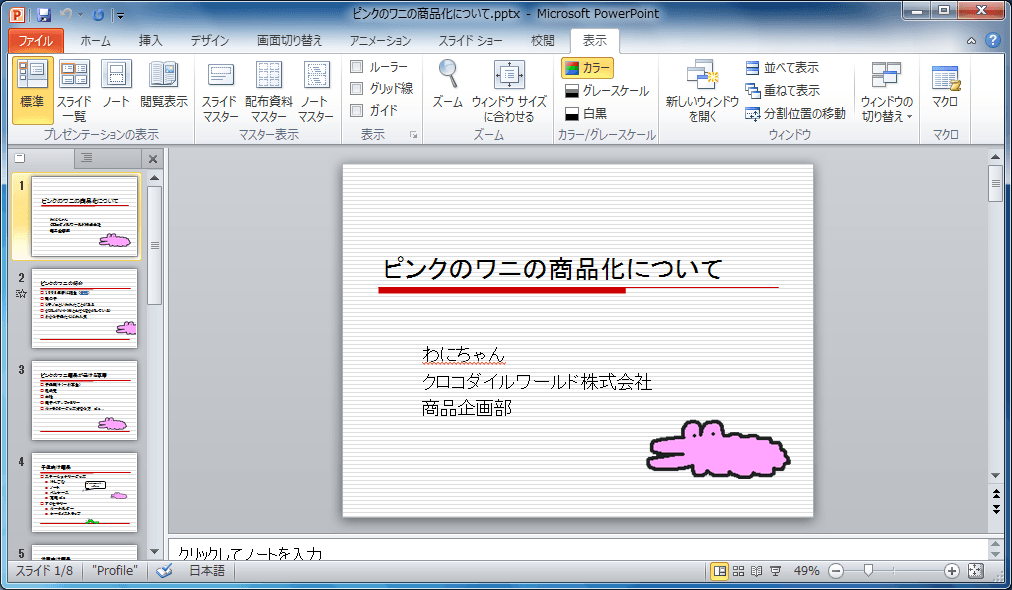Open スライド一覧 slide sorter view

pos(74,91)
